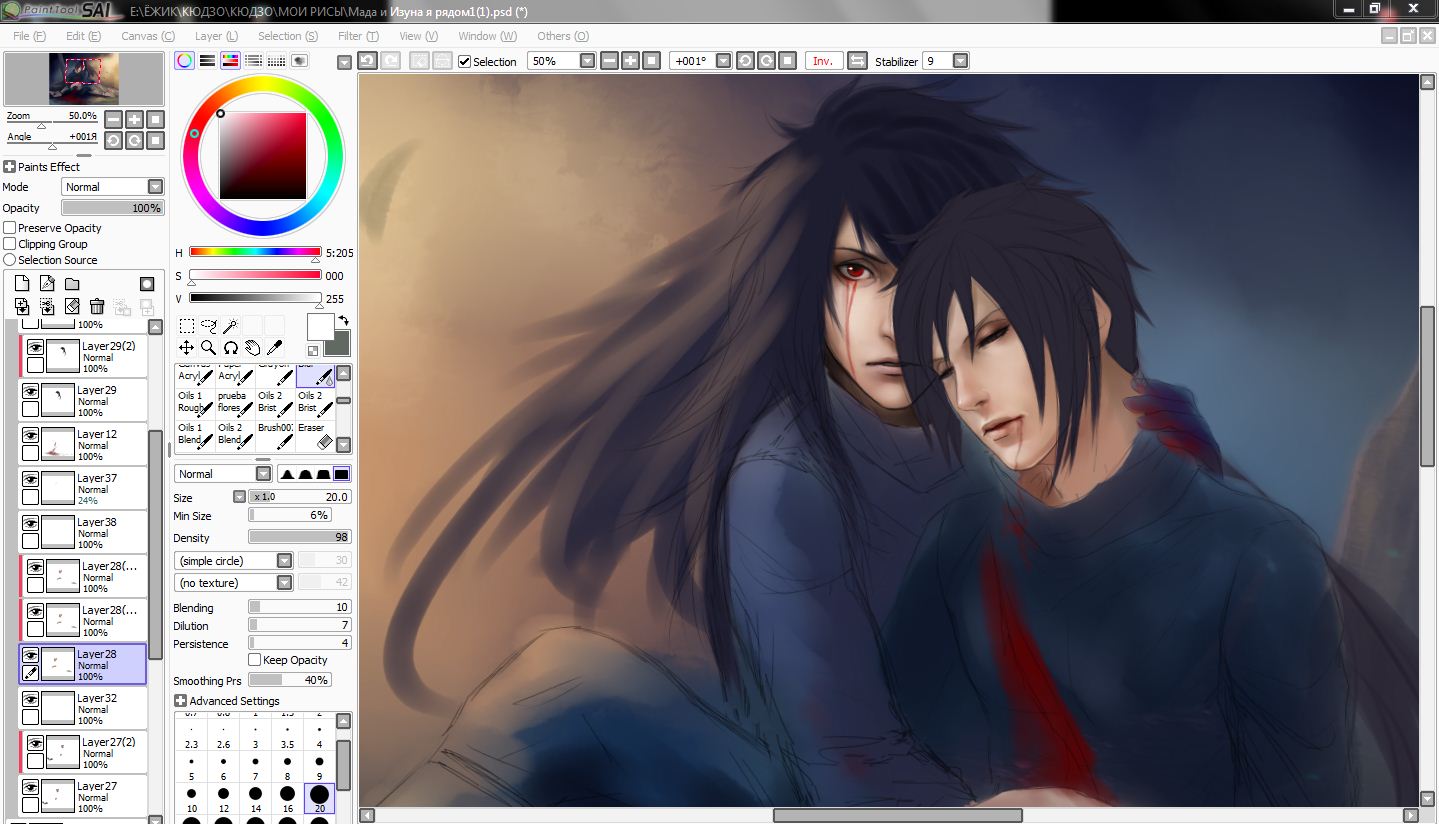Show the color wheel panel

click(184, 61)
